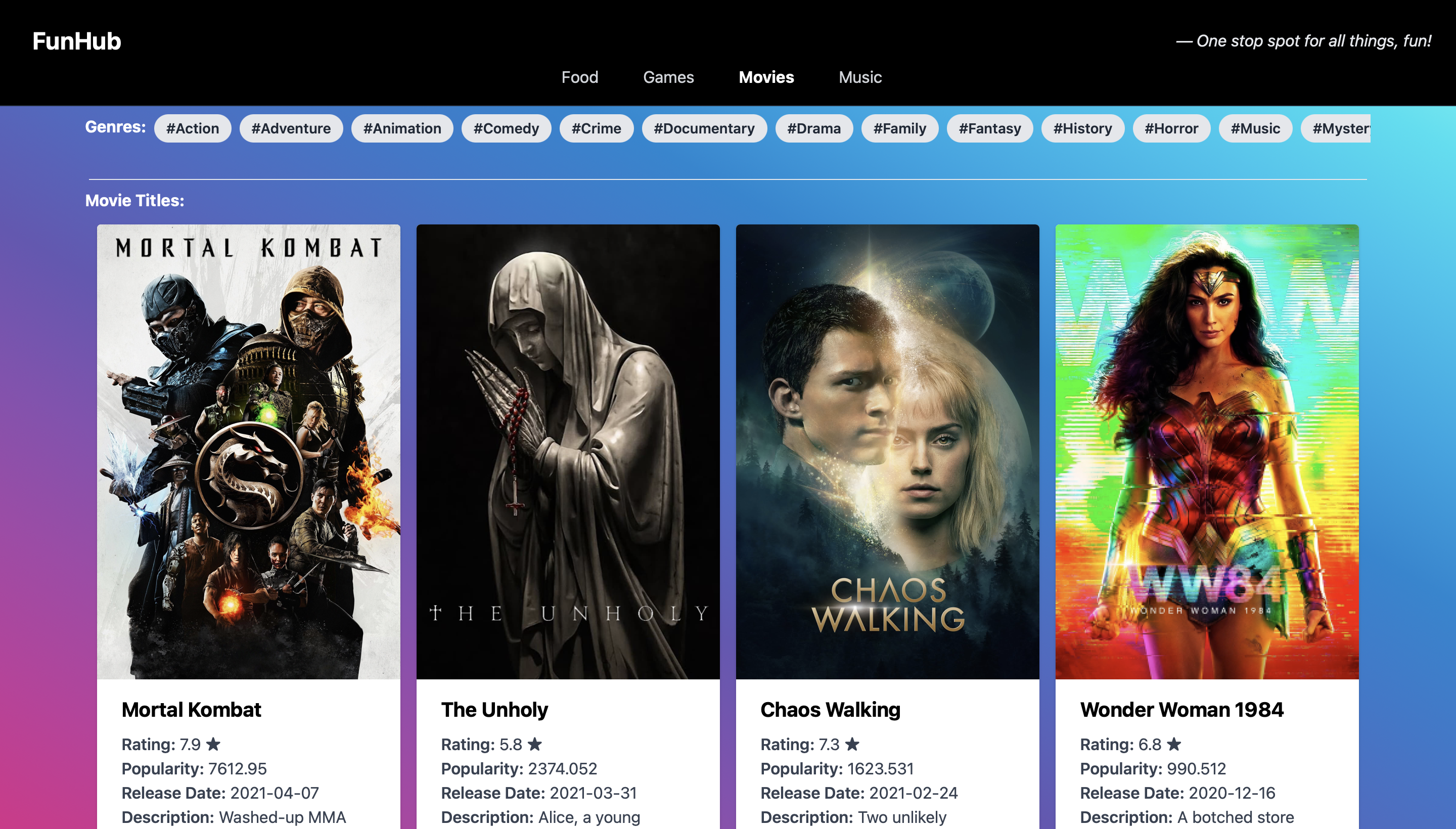This screenshot has height=829, width=1456.
Task: Switch to the Music section
Action: tap(860, 77)
